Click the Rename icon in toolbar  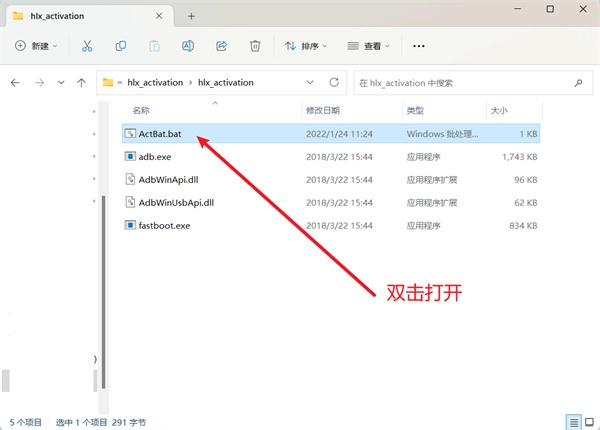(x=188, y=46)
